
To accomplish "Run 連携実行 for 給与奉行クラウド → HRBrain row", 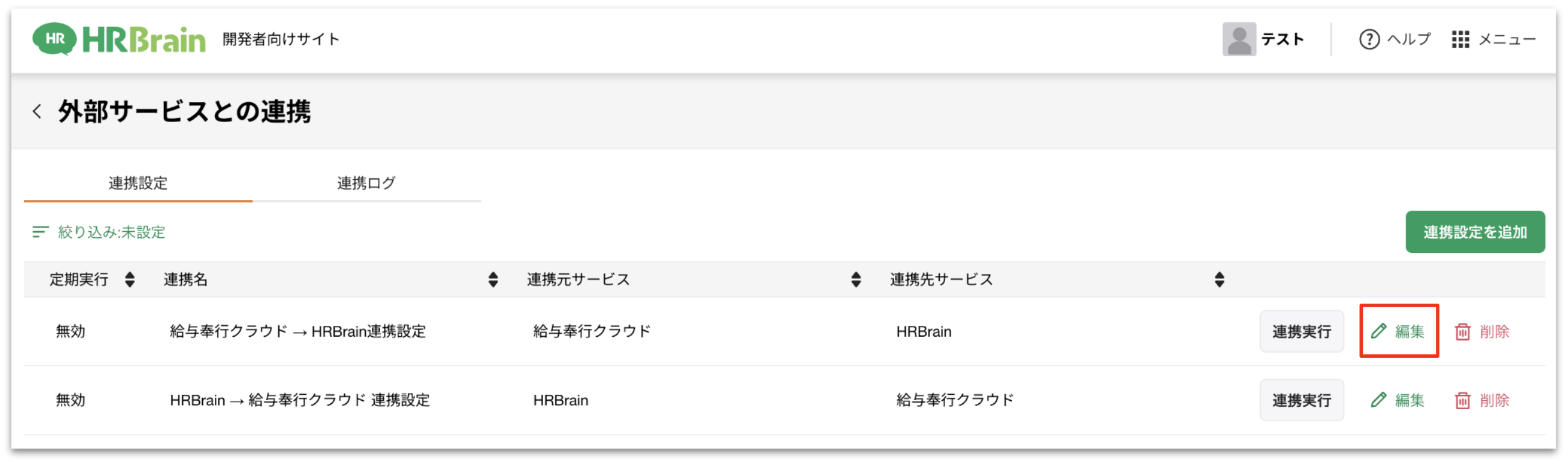I will [x=1301, y=332].
